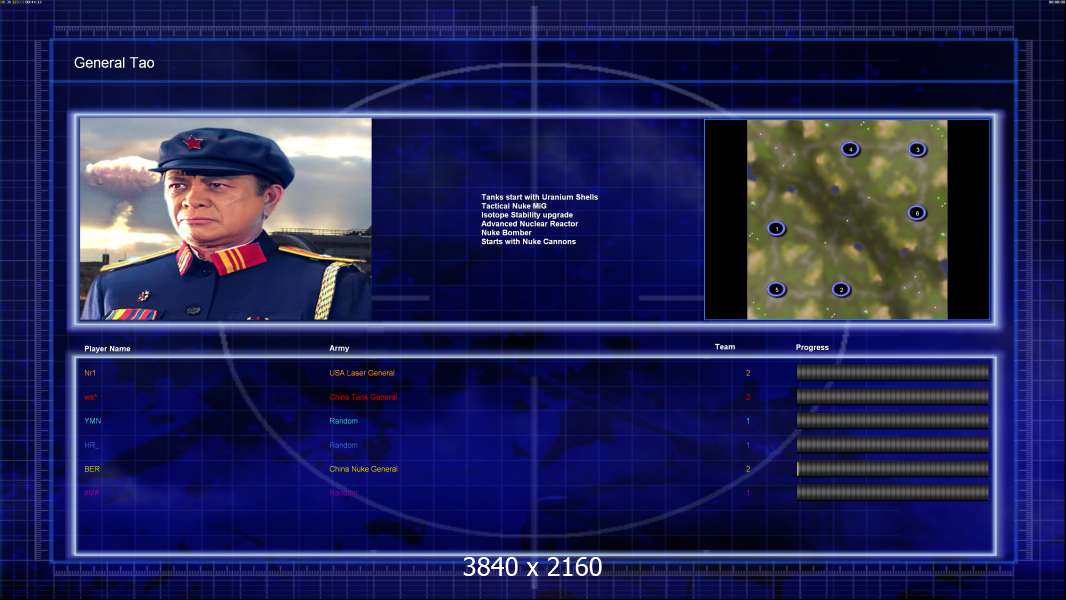
Task: Click the Random army in YMN's row
Action: [x=343, y=421]
